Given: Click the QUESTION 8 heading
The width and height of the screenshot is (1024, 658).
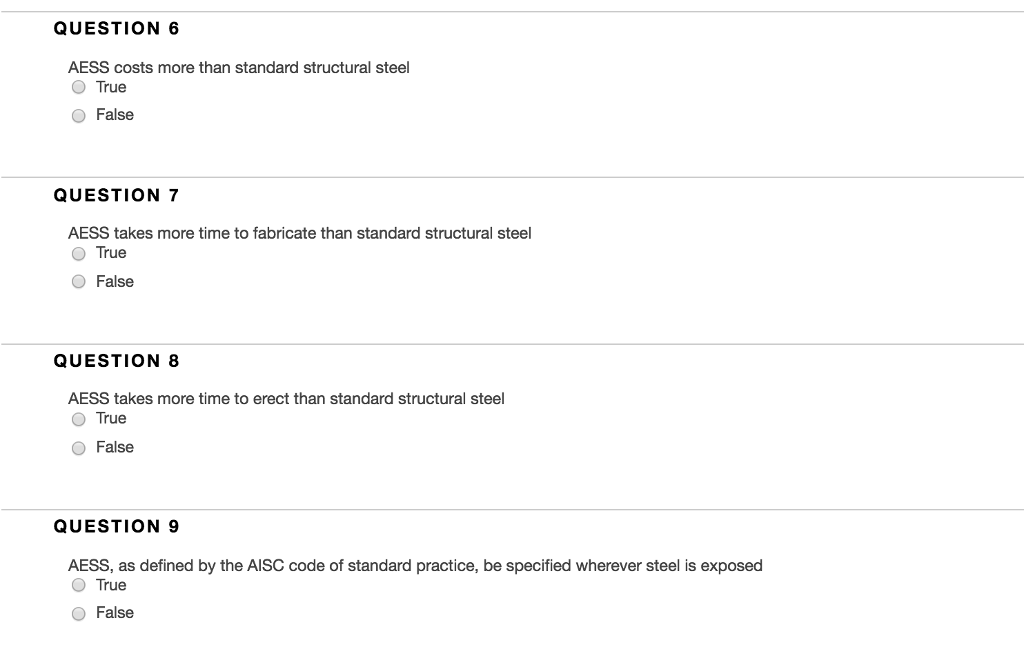Looking at the screenshot, I should 116,361.
